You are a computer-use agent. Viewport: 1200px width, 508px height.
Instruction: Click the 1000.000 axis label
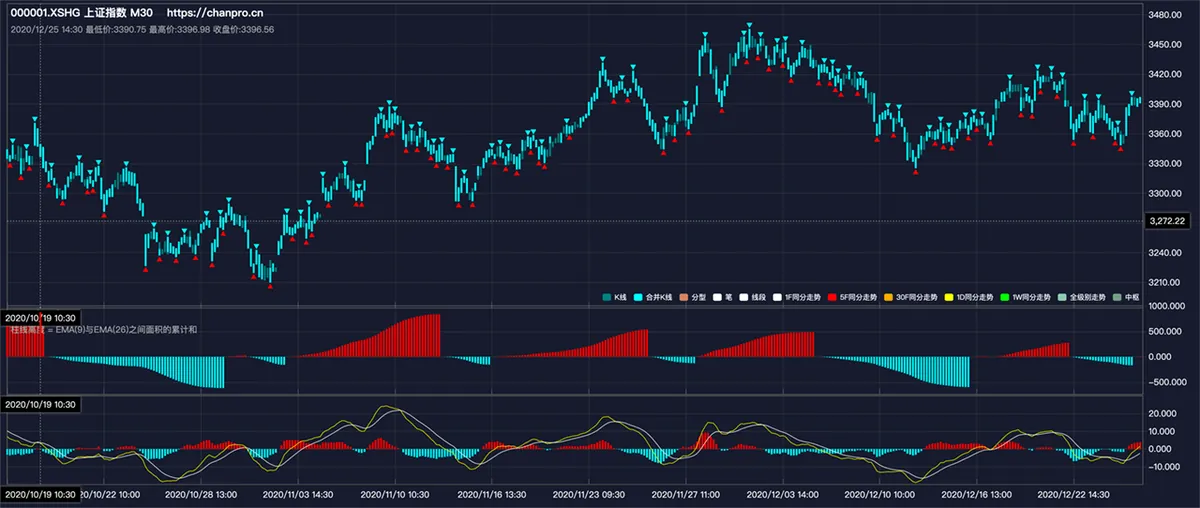coord(1168,306)
